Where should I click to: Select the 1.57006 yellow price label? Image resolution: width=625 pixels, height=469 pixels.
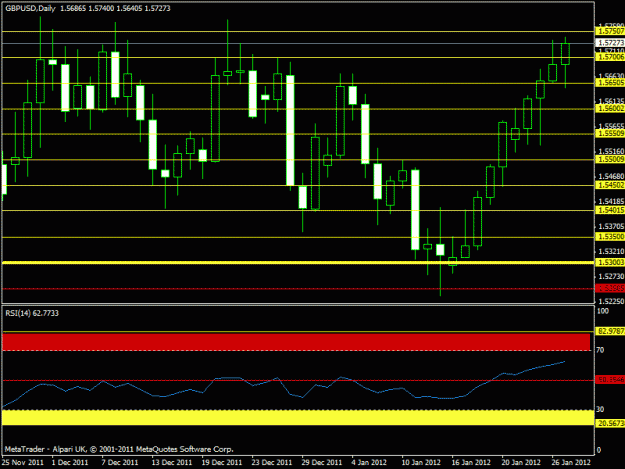[x=610, y=57]
